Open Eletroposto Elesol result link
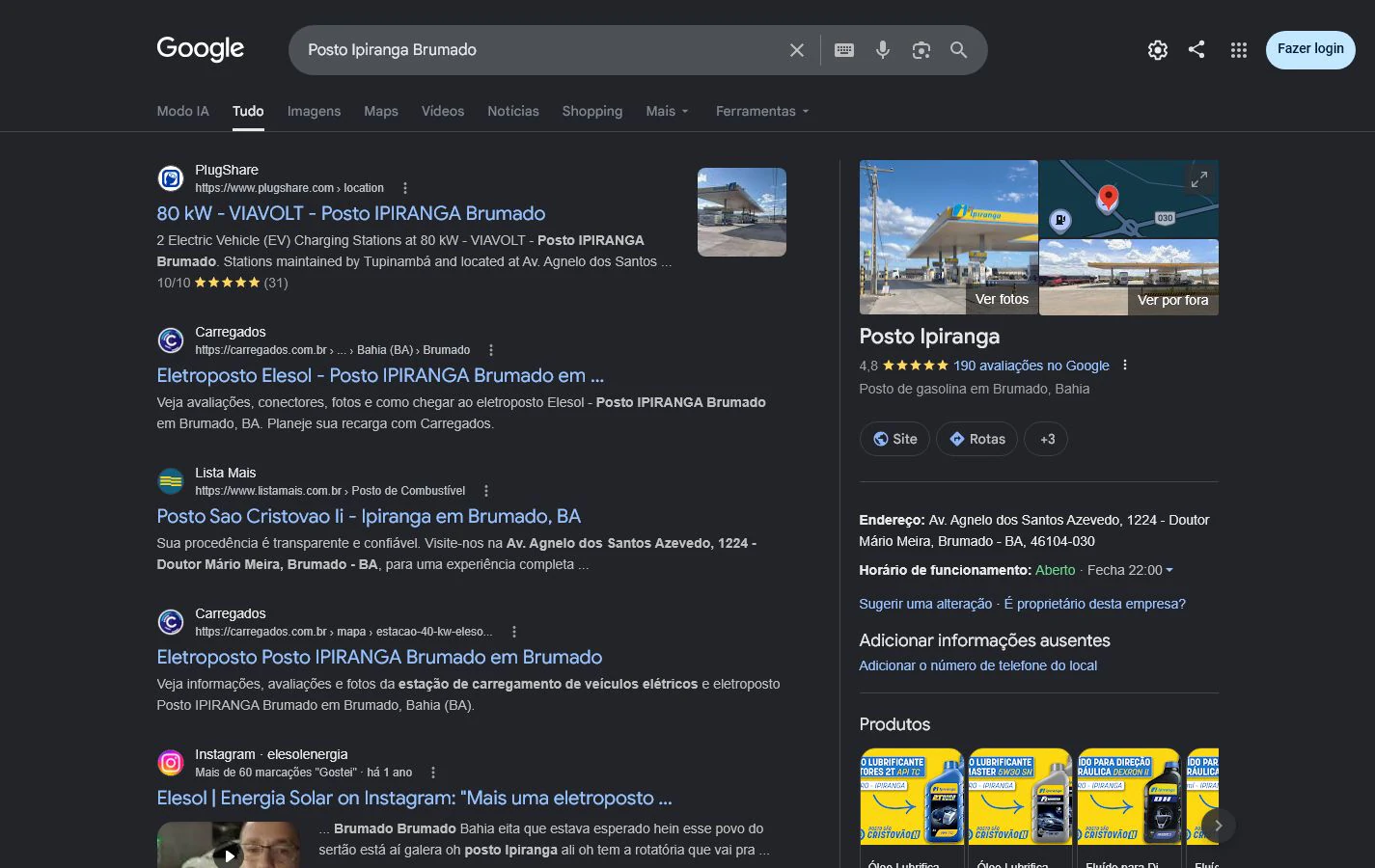 380,375
